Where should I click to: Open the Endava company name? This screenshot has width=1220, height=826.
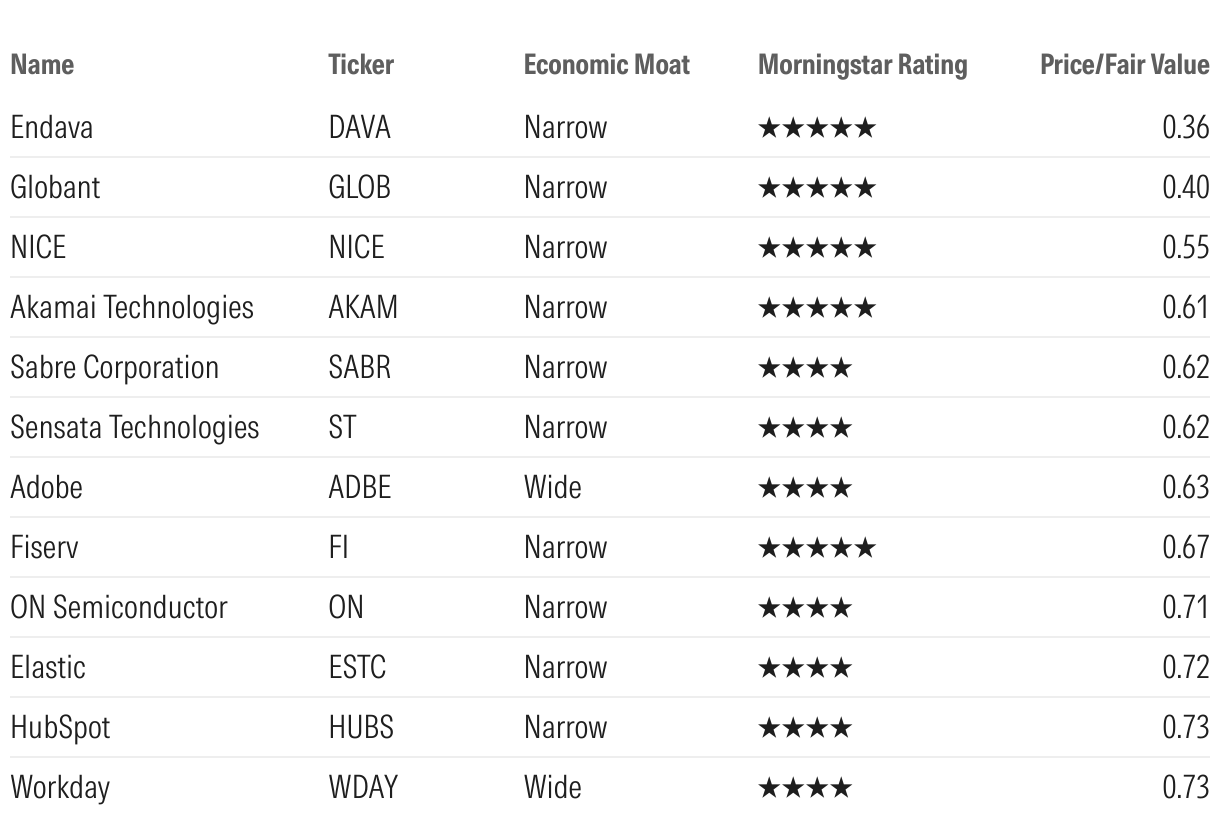point(52,127)
